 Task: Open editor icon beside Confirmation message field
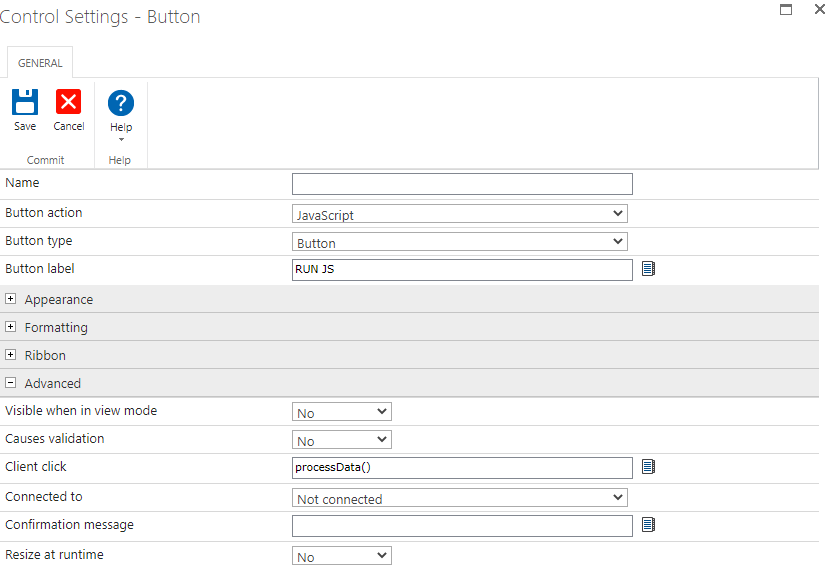[x=648, y=525]
